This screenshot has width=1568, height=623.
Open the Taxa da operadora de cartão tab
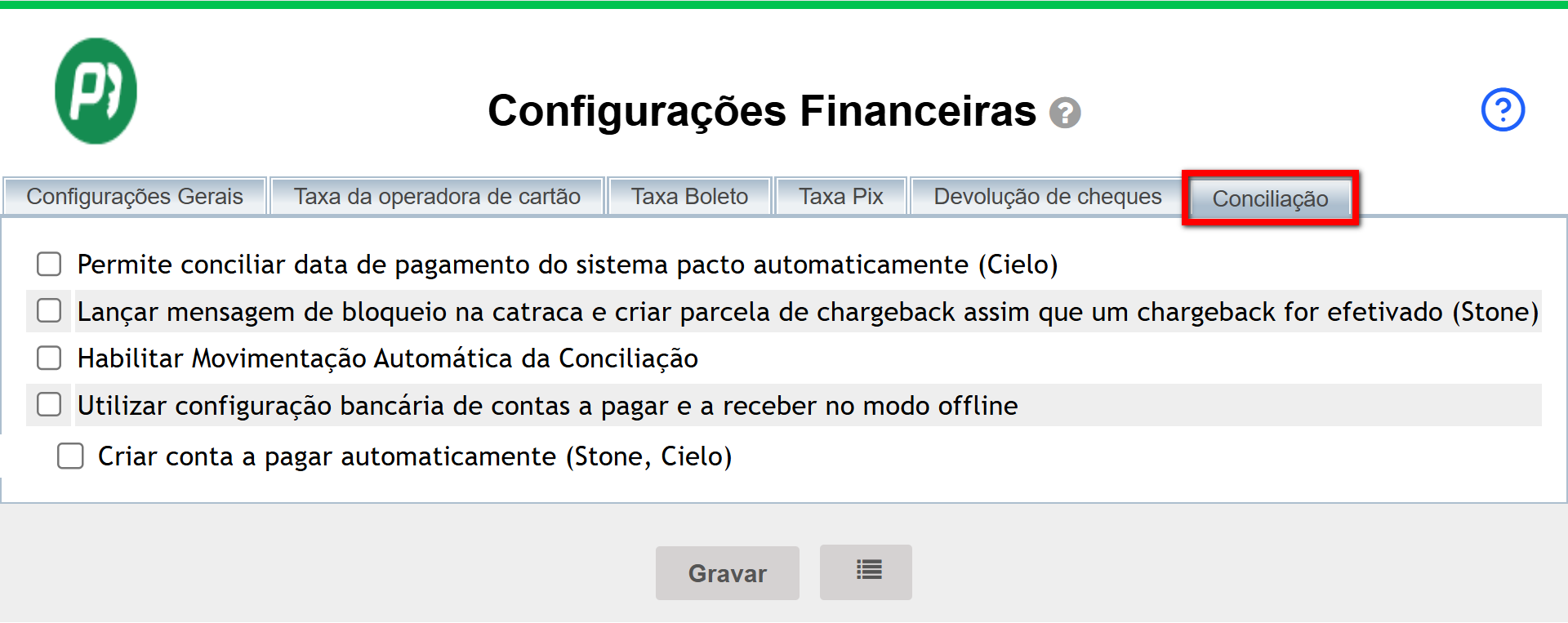click(437, 197)
